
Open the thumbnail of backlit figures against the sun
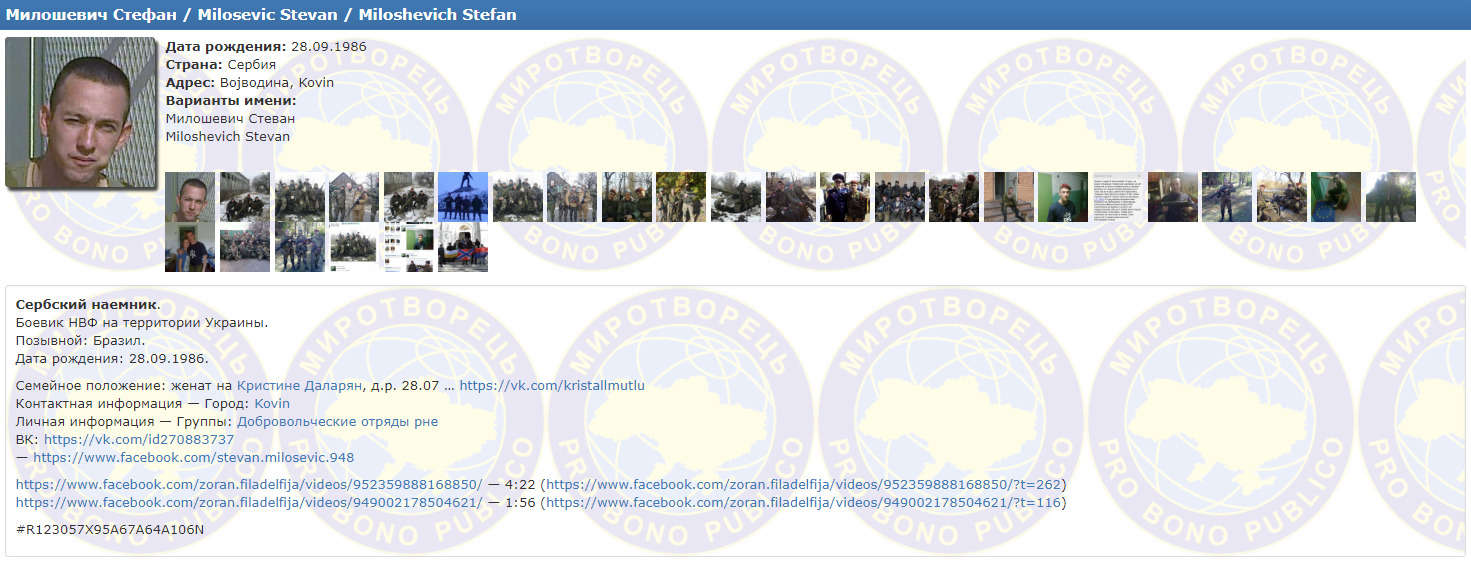(x=1391, y=197)
